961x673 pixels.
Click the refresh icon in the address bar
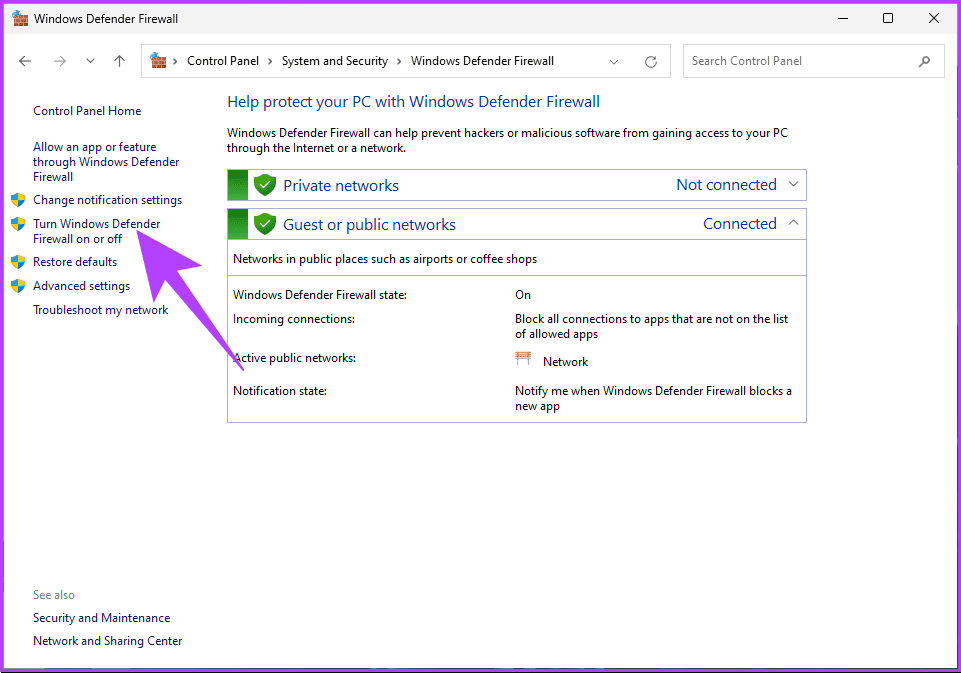[651, 61]
